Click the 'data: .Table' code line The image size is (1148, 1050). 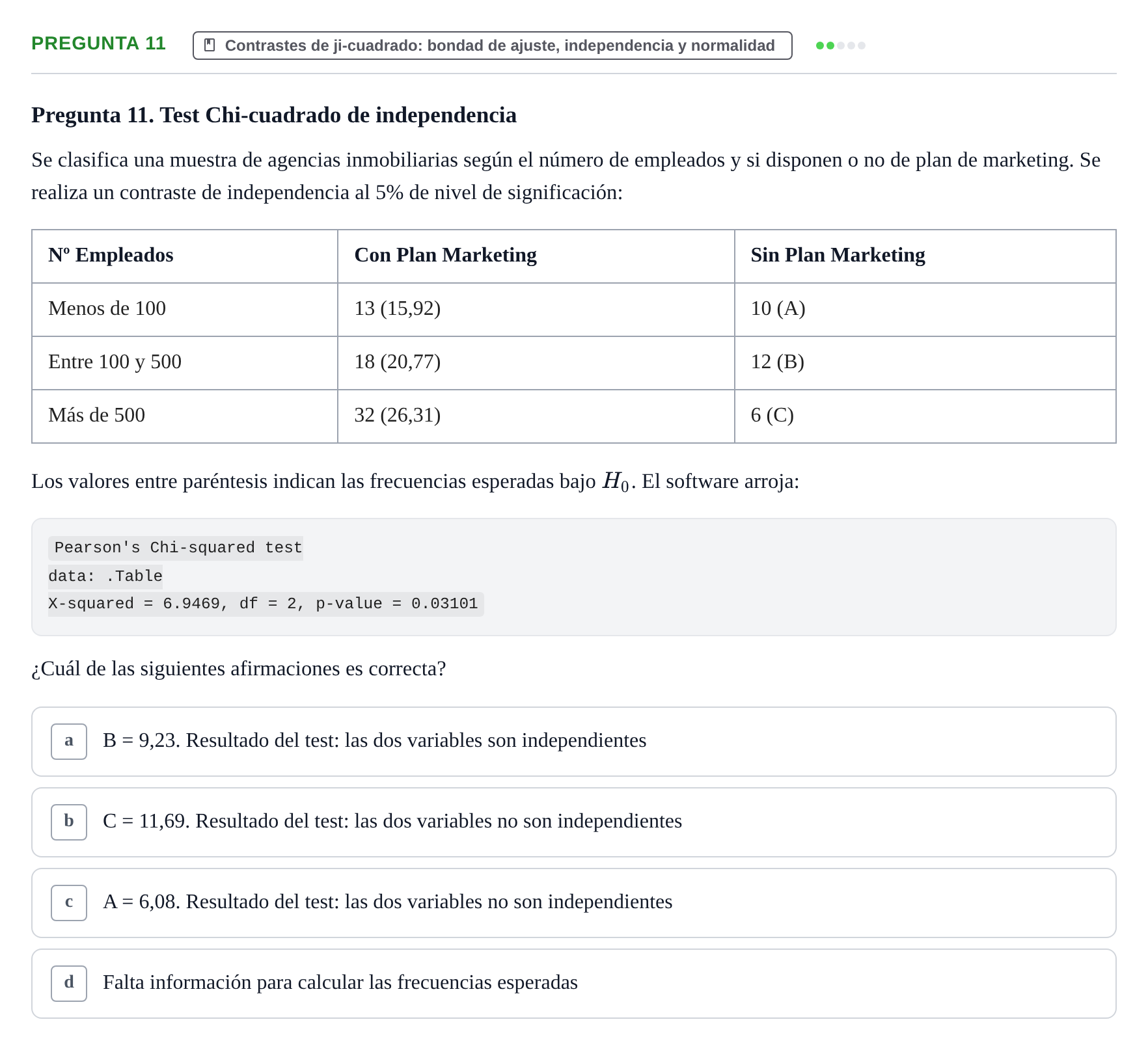pyautogui.click(x=105, y=576)
